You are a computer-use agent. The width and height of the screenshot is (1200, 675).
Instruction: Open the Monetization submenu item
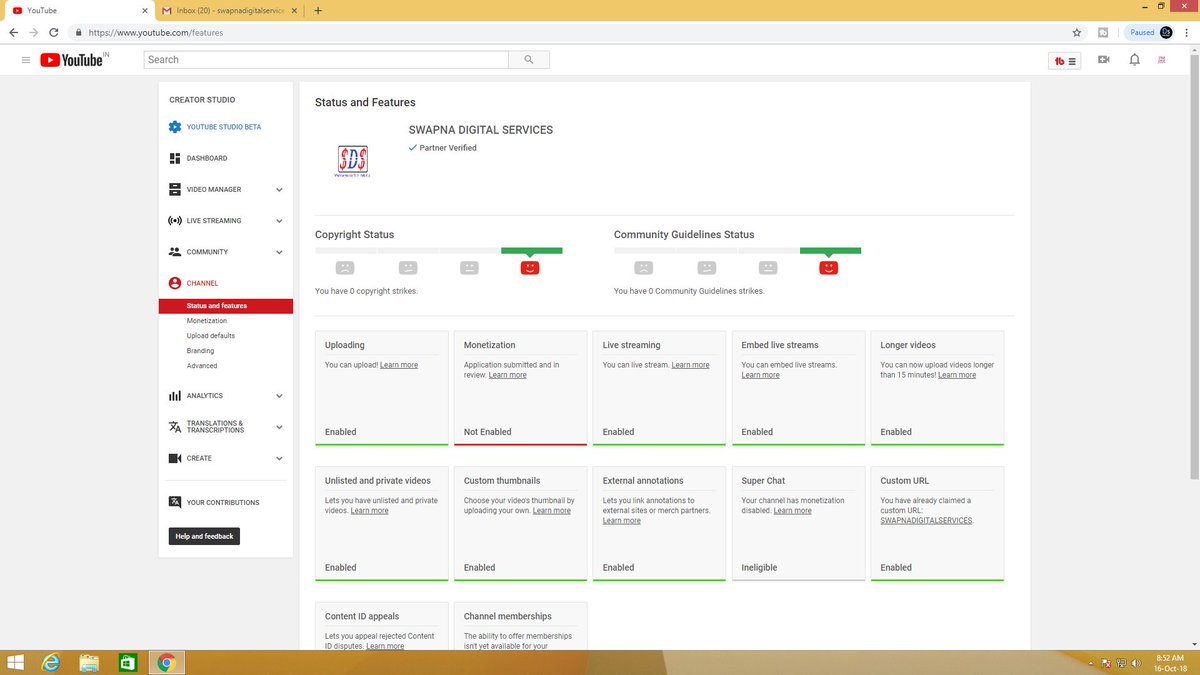(207, 321)
